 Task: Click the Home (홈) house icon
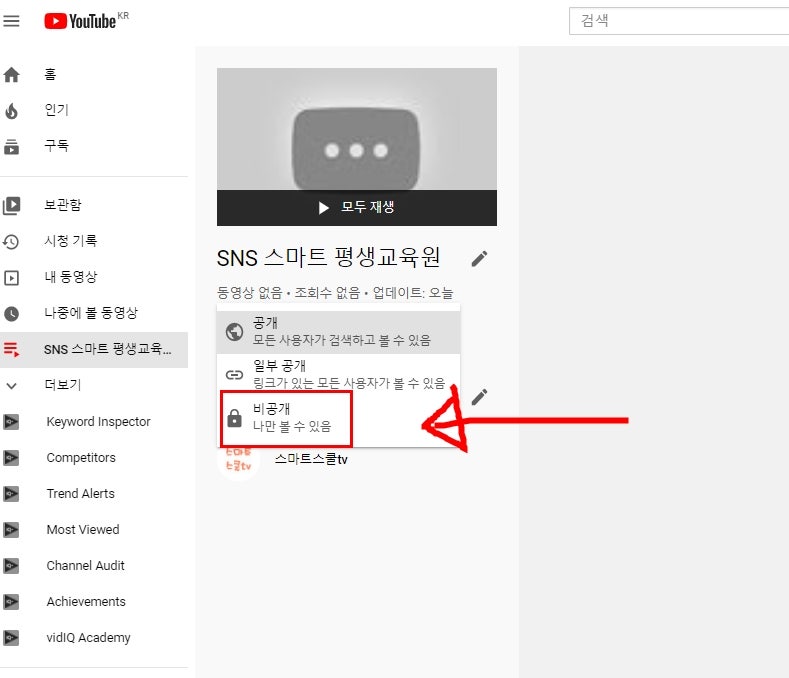pyautogui.click(x=11, y=75)
